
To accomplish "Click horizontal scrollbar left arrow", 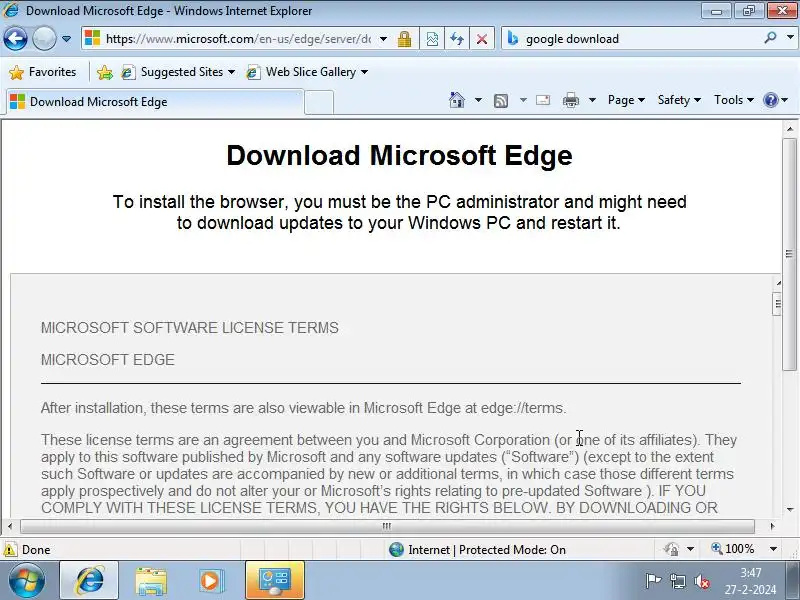I will point(10,526).
